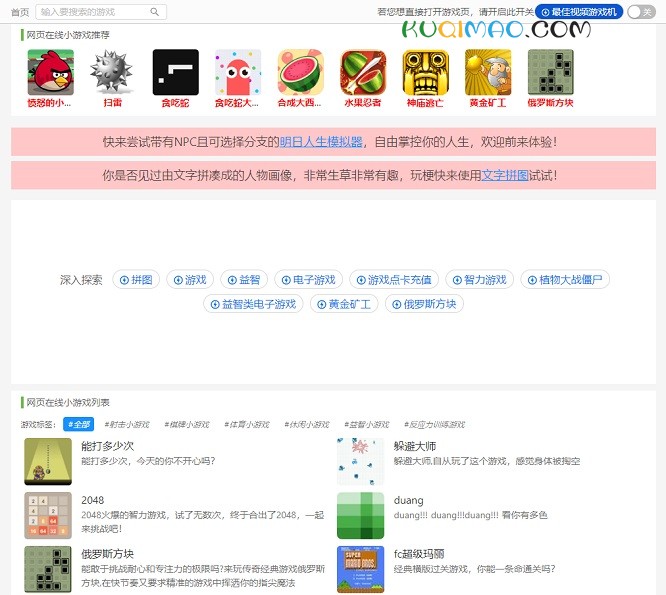This screenshot has width=666, height=595.
Task: Open the Angry Birds game icon
Action: click(x=50, y=72)
